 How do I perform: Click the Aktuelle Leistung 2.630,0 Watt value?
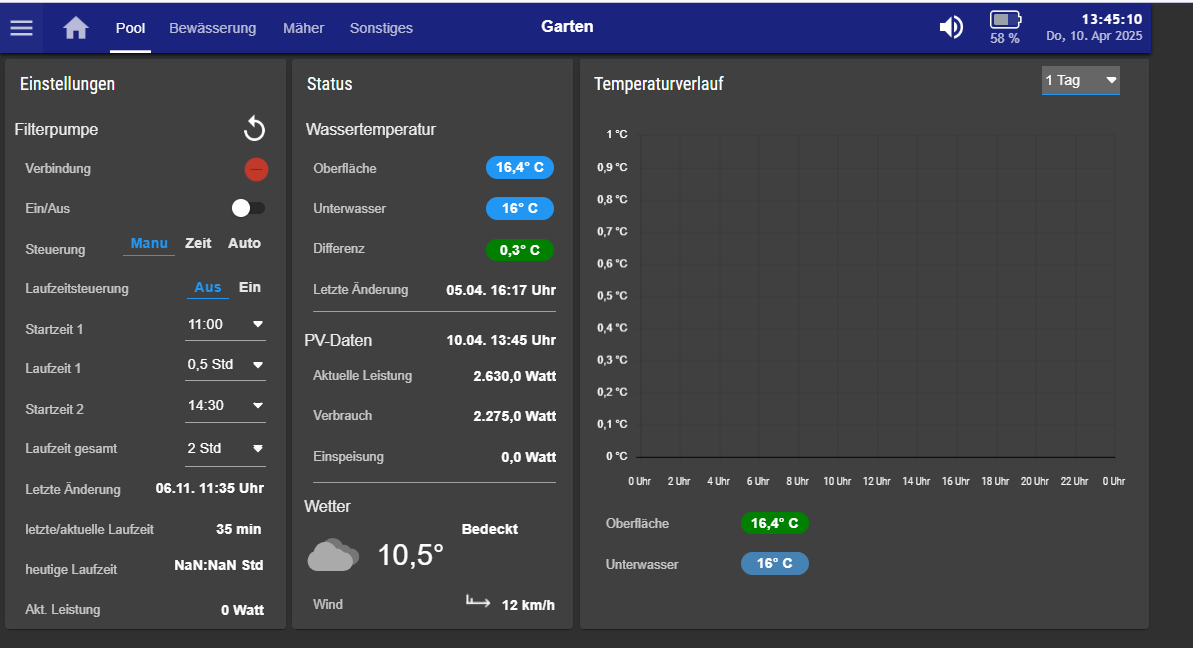point(514,376)
